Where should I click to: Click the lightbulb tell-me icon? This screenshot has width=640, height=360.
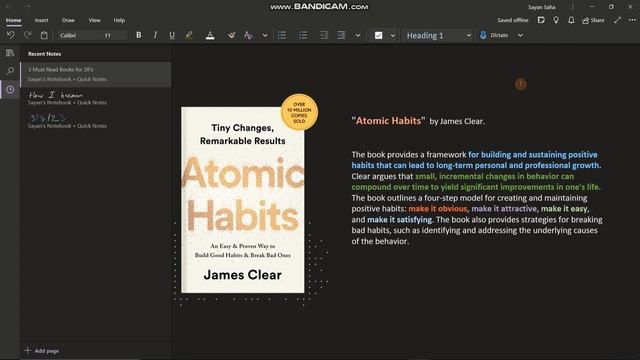point(556,20)
